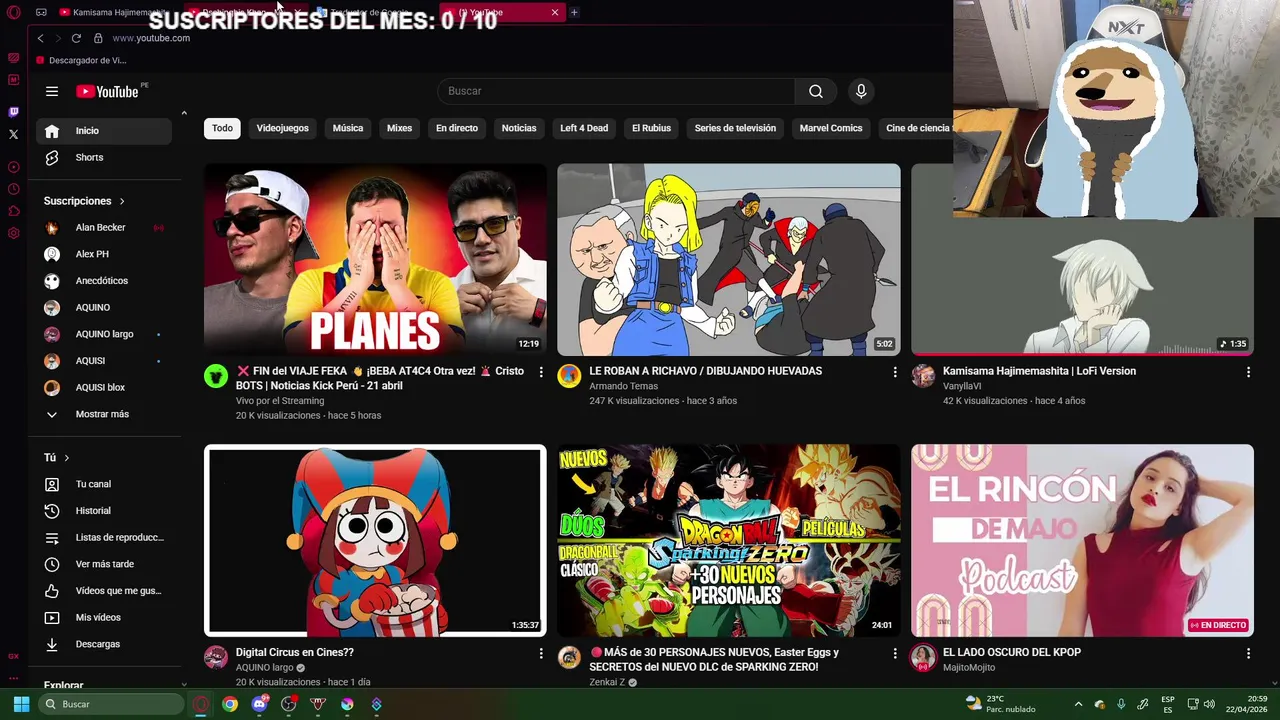Start a search with the magnifier button
The height and width of the screenshot is (720, 1280).
tap(816, 91)
